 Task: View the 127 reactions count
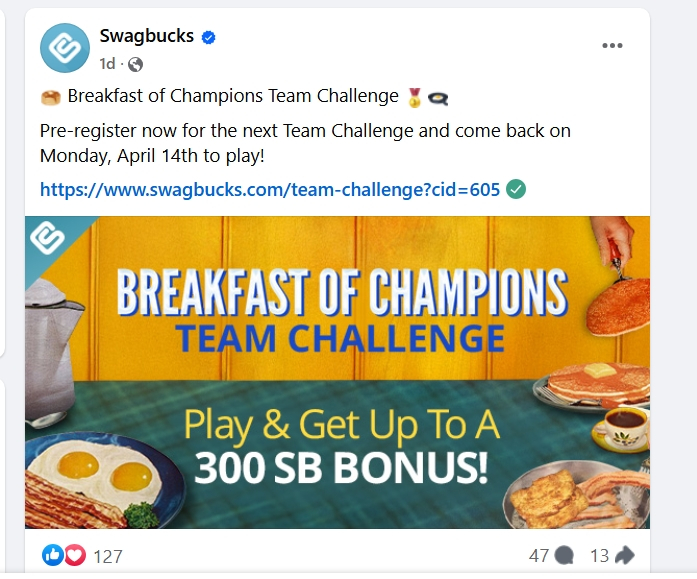(x=108, y=556)
